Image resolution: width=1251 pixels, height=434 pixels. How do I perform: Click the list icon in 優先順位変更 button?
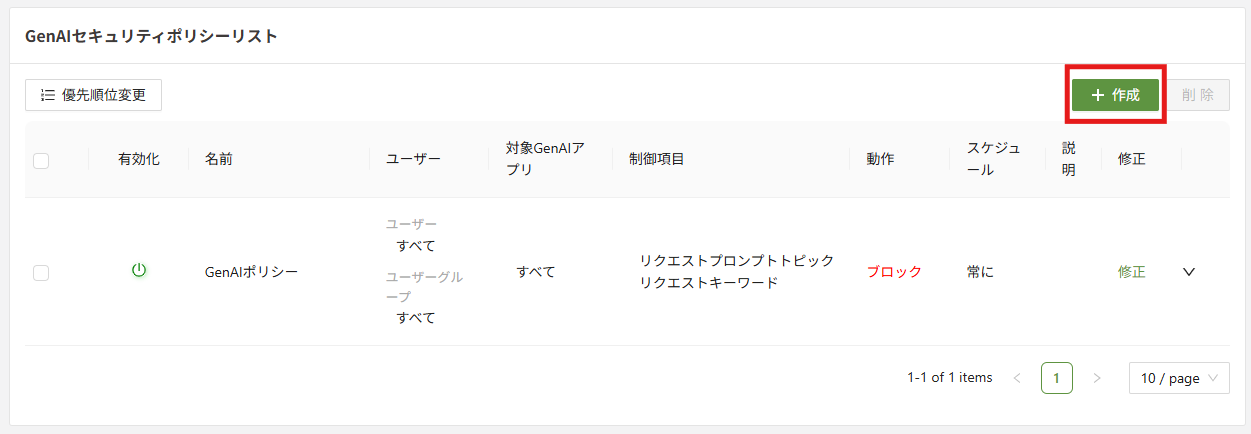point(48,95)
